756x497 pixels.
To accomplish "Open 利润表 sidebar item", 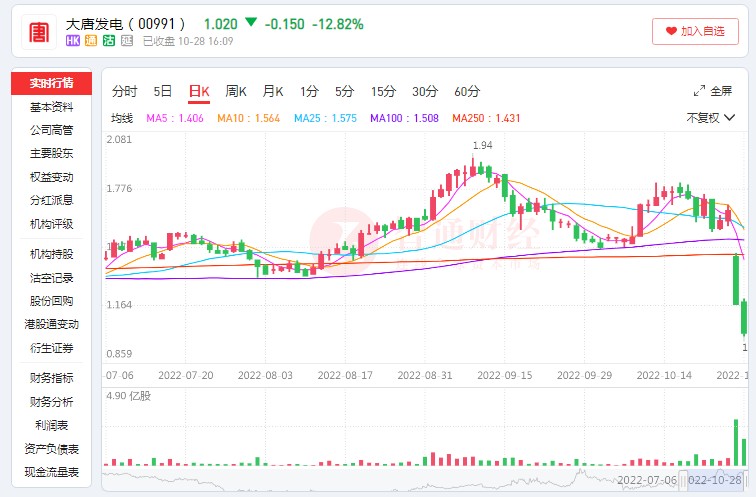I will [x=51, y=425].
